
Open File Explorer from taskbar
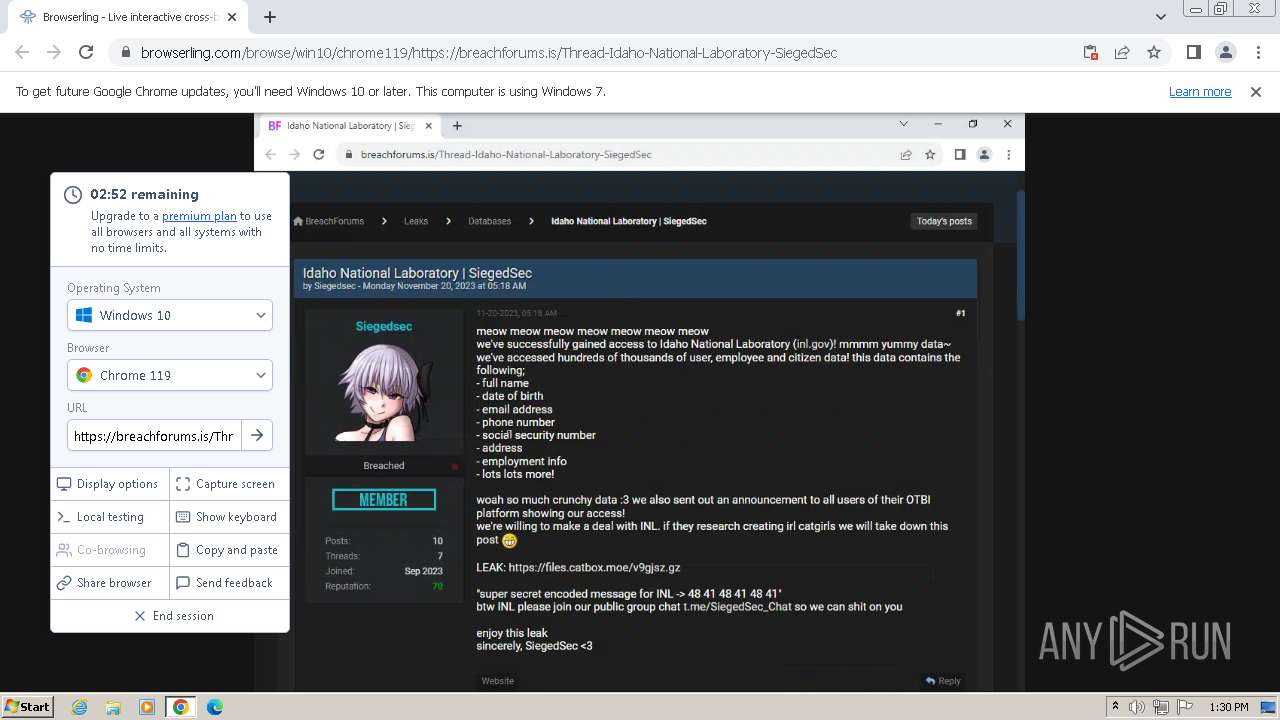pos(113,707)
